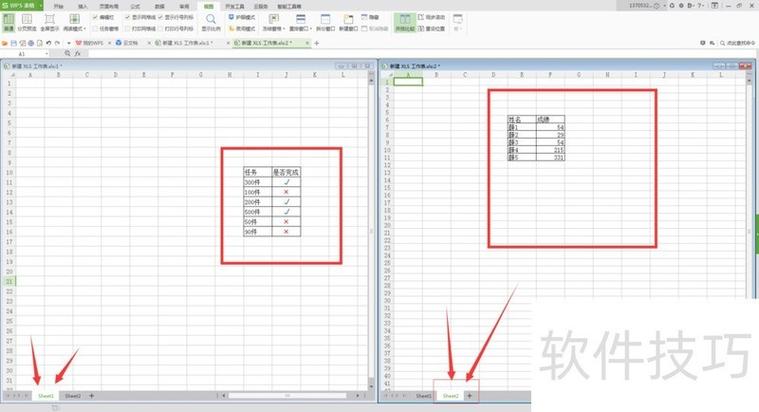Toggle the show gridlines checkbox
759x412 pixels.
point(127,17)
